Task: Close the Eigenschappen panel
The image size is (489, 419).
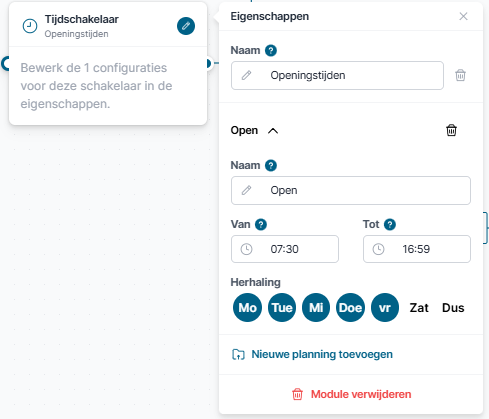Action: (x=463, y=16)
